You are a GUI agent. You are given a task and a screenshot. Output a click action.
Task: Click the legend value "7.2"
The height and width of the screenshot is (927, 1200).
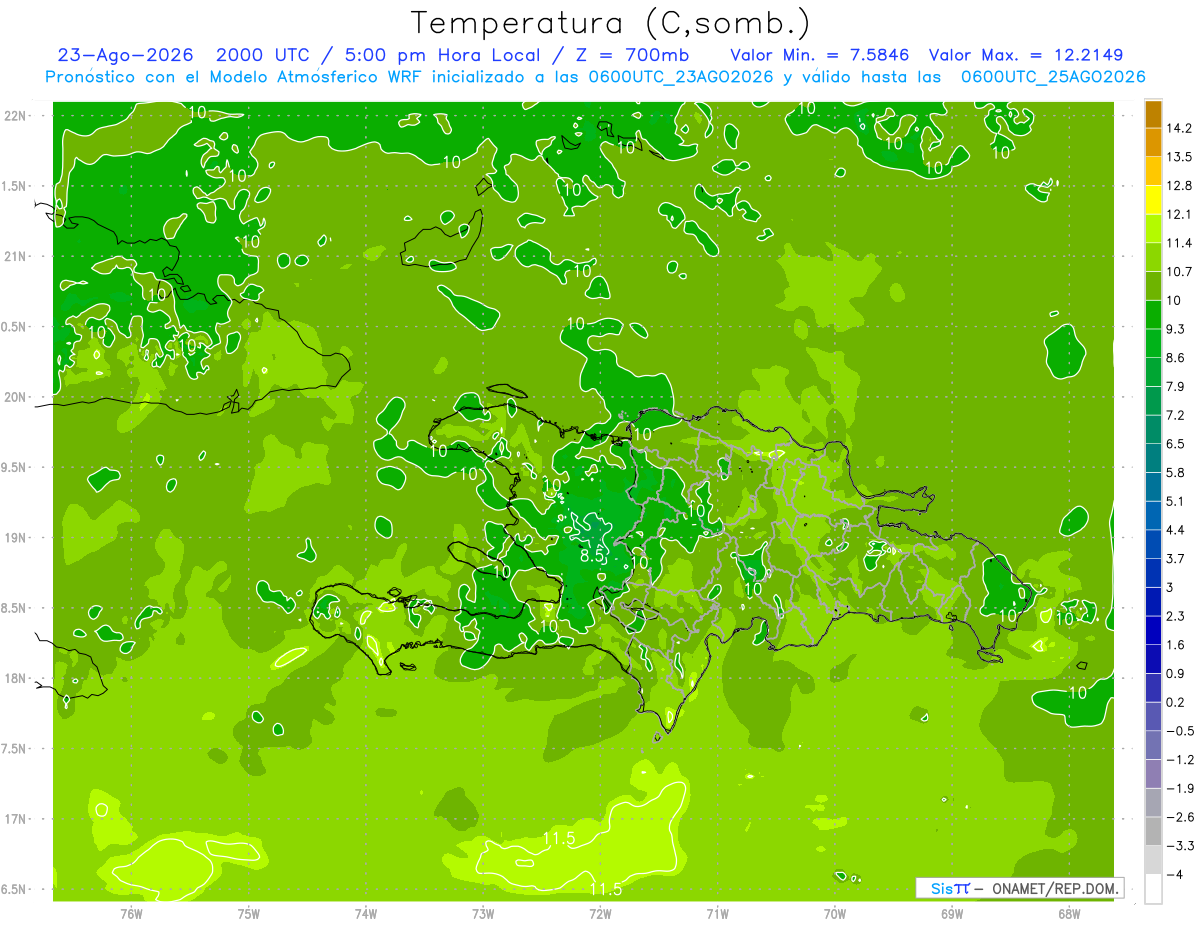pos(1178,415)
